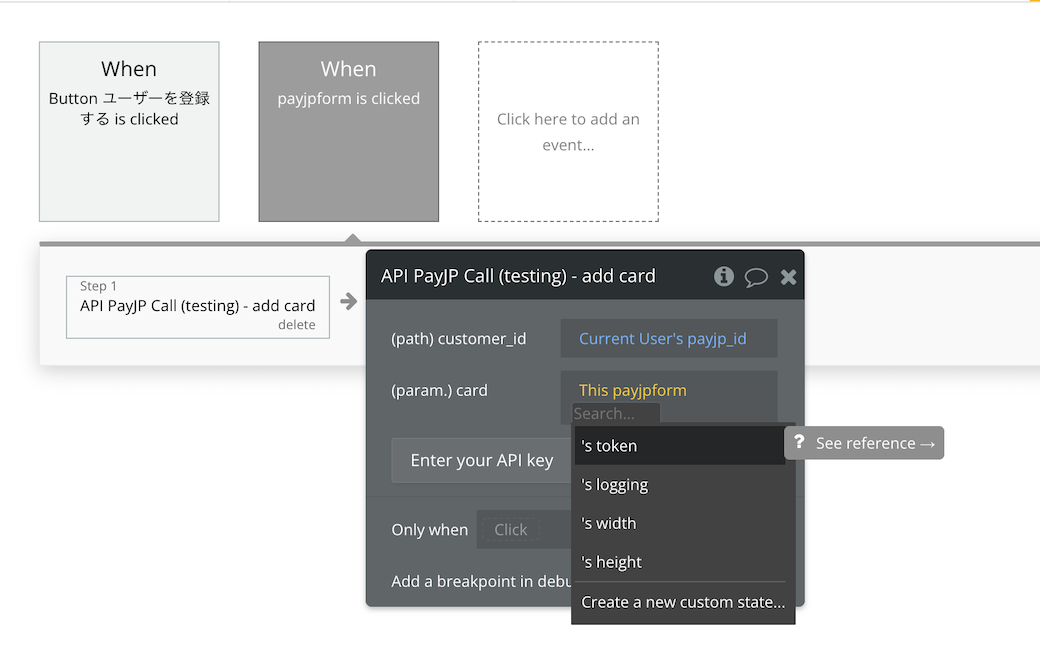Click the action panel title text
Image resolution: width=1040 pixels, height=652 pixels.
coord(518,276)
